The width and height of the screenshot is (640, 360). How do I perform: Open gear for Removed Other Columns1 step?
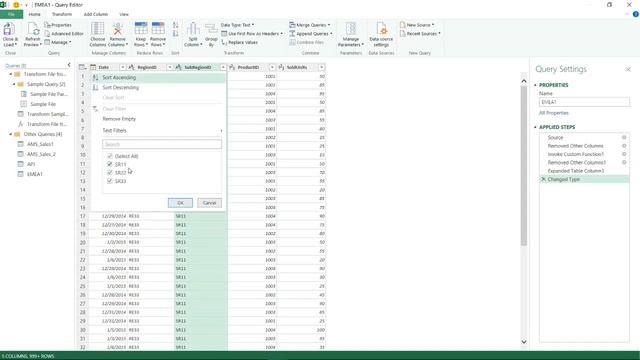pyautogui.click(x=624, y=162)
